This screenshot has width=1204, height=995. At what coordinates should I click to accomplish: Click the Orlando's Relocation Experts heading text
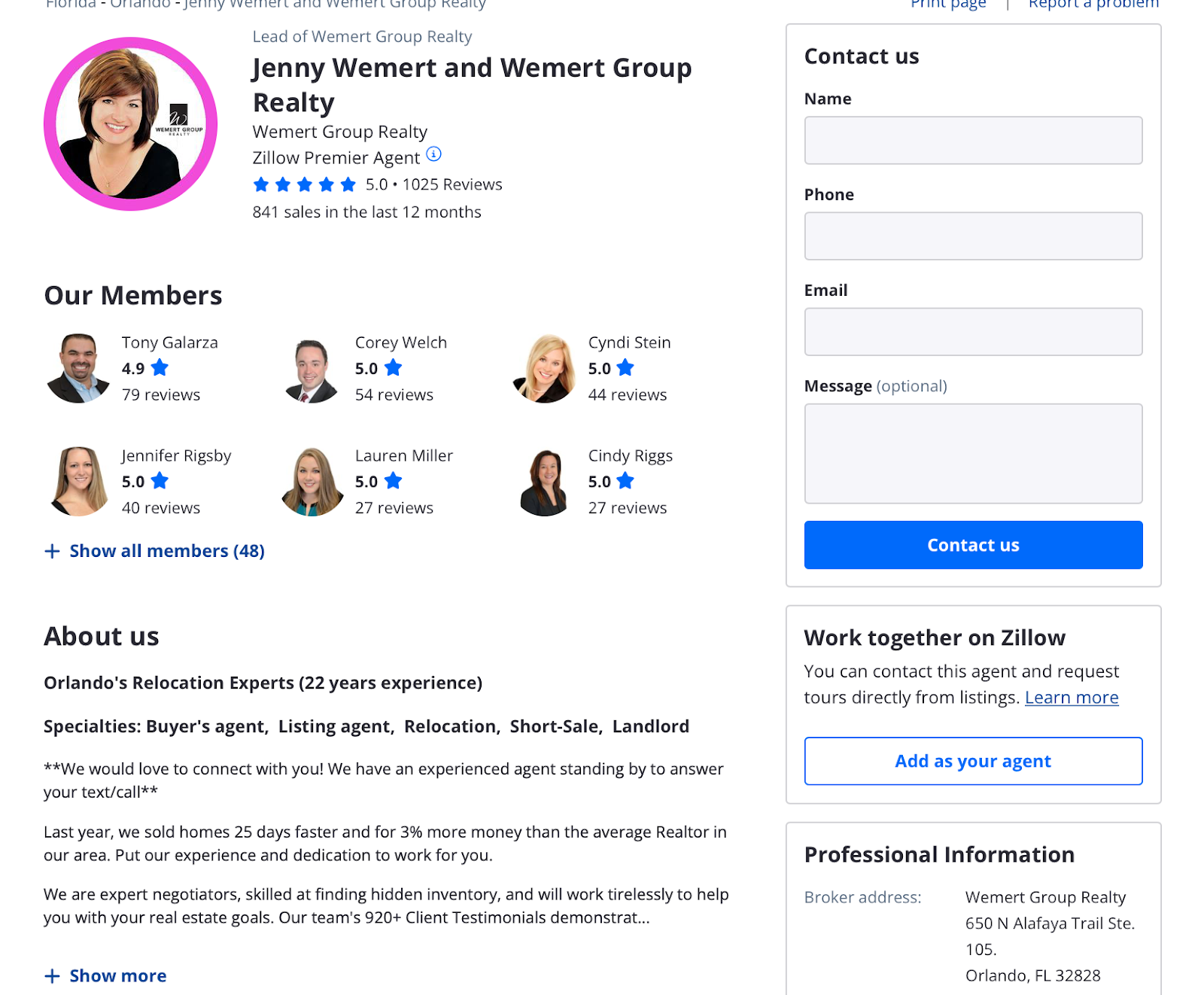[263, 683]
